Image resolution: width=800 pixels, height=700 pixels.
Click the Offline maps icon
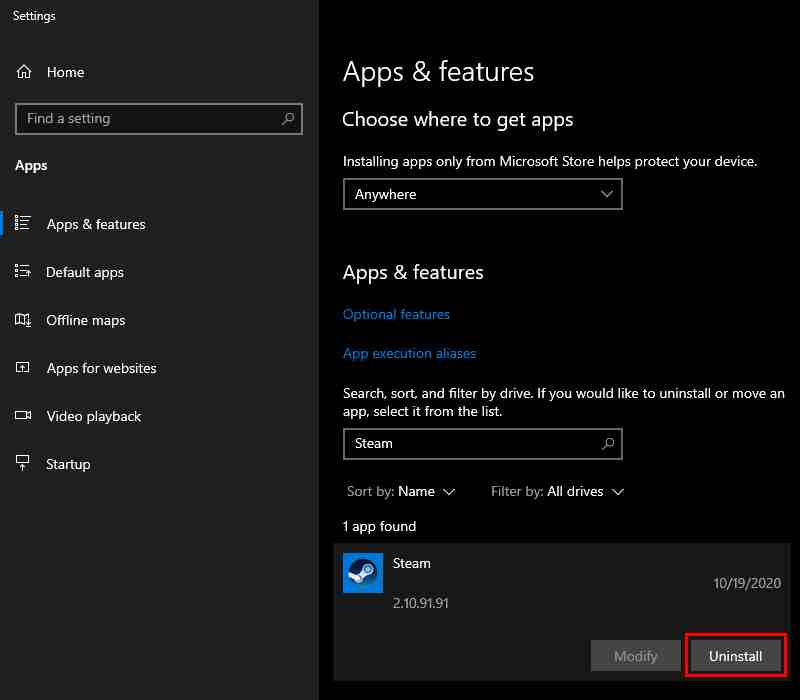point(22,320)
